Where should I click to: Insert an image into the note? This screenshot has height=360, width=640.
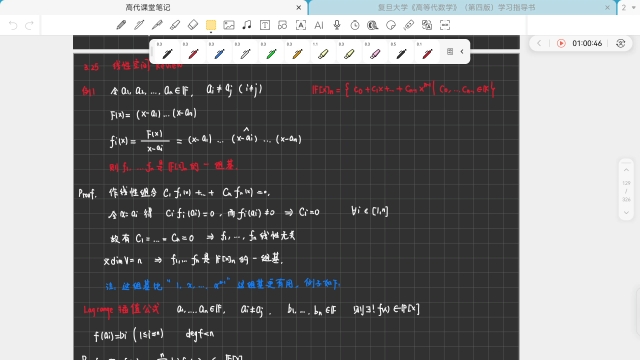pos(229,25)
